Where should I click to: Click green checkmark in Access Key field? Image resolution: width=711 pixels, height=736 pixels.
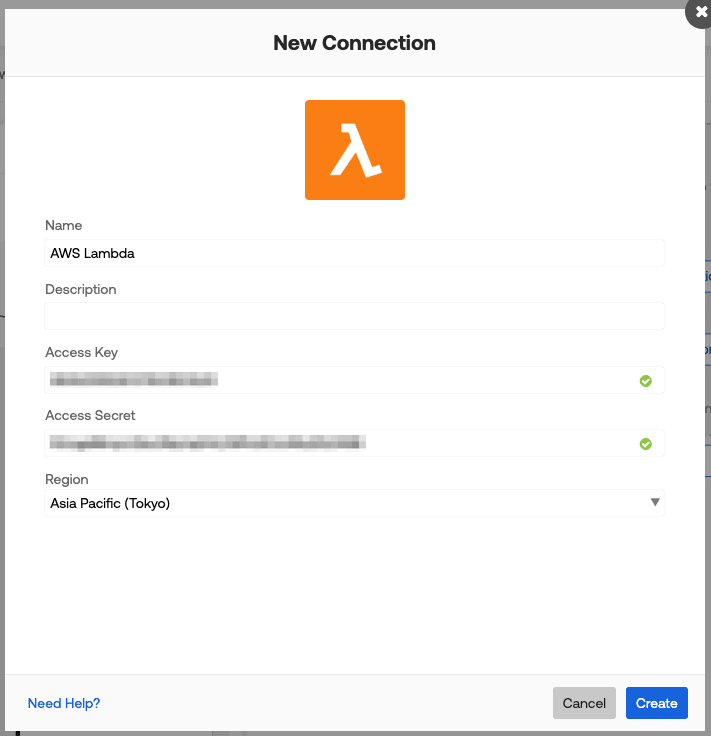646,381
